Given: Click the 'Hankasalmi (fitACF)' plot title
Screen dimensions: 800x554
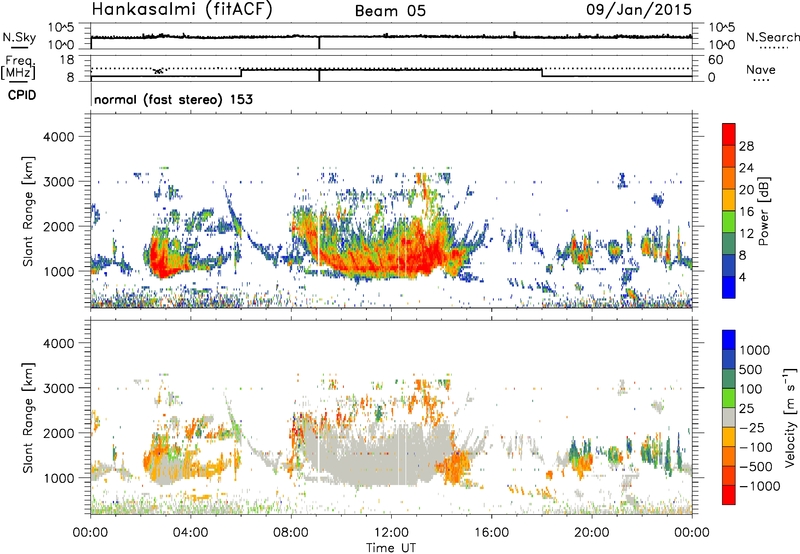Looking at the screenshot, I should [182, 10].
